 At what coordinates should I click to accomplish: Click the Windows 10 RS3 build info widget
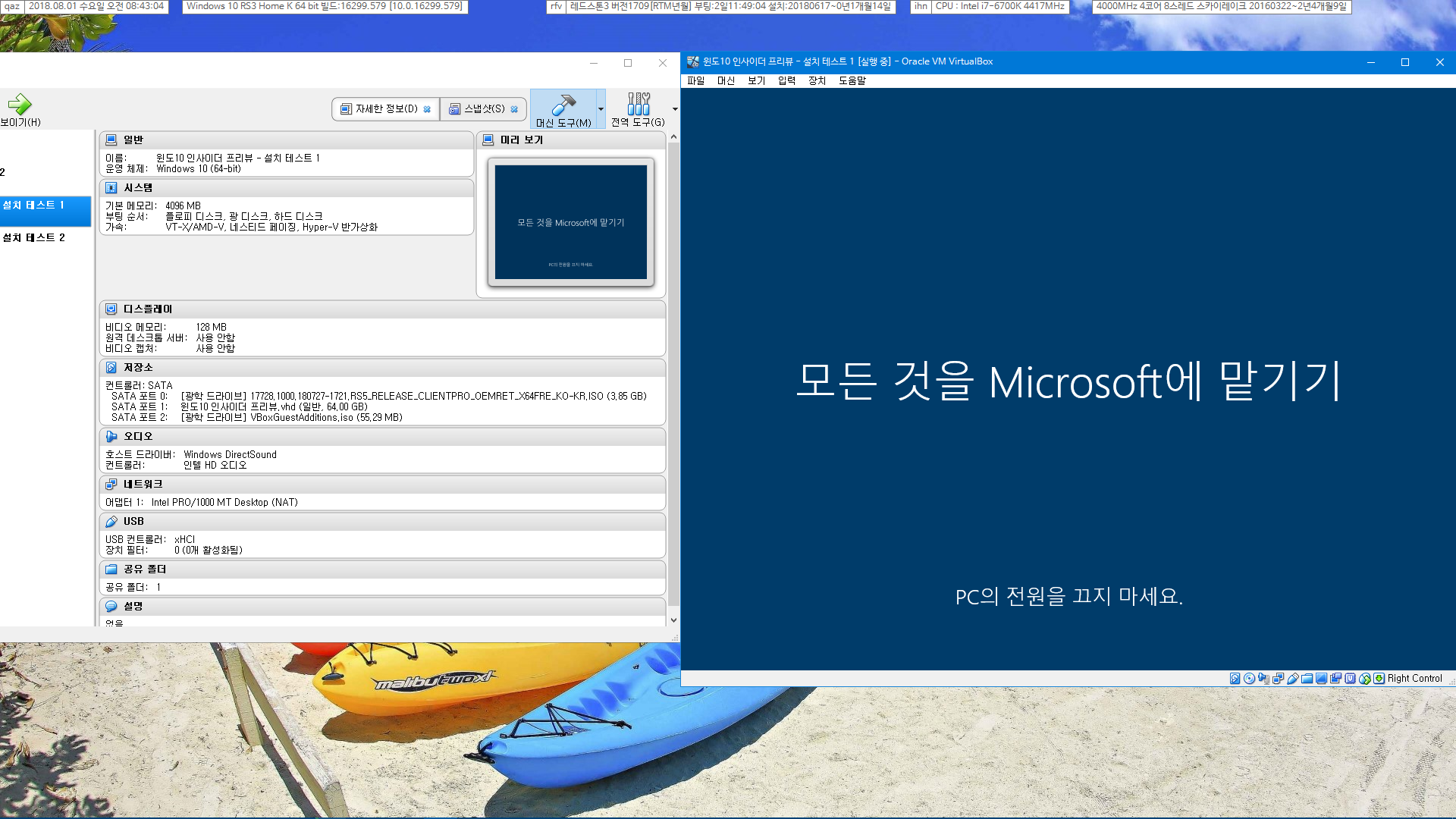pyautogui.click(x=325, y=6)
